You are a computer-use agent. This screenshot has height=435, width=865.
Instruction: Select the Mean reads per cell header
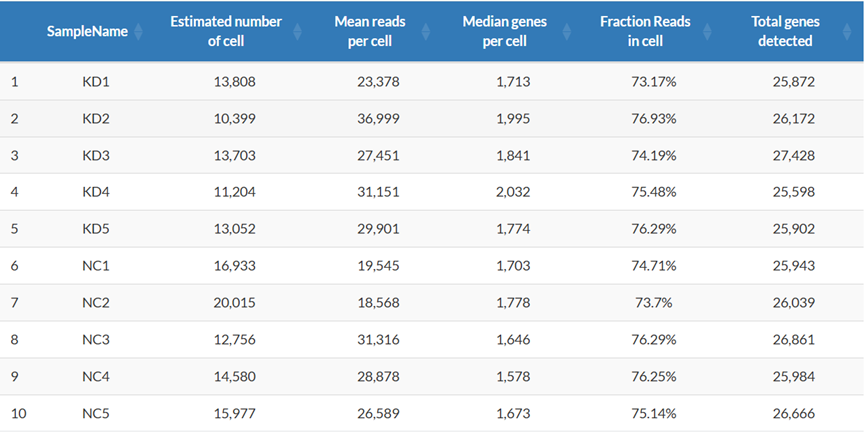tap(367, 32)
